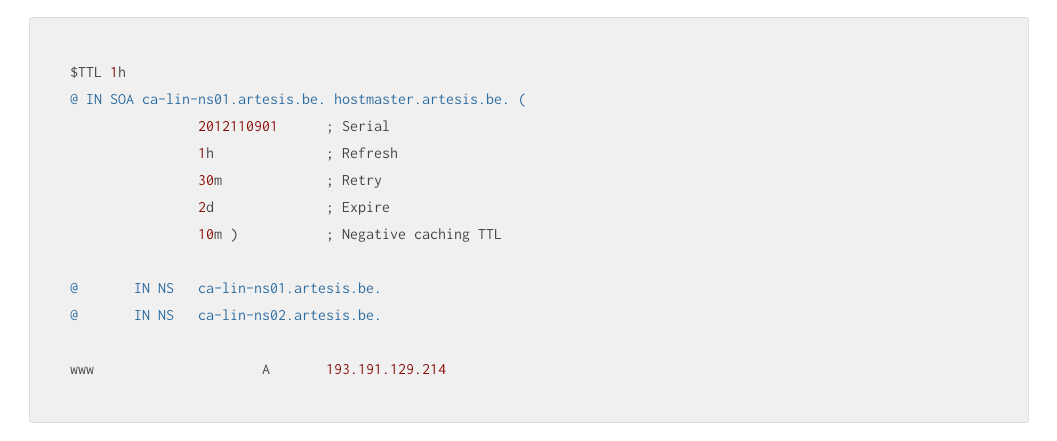
Task: Click the TTL value 1h
Action: pyautogui.click(x=118, y=72)
